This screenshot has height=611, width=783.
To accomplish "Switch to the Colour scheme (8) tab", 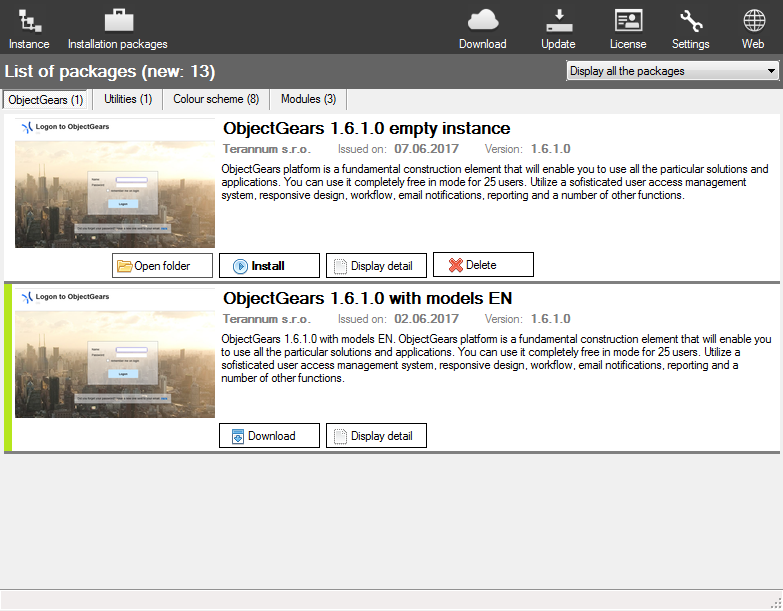I will 216,99.
